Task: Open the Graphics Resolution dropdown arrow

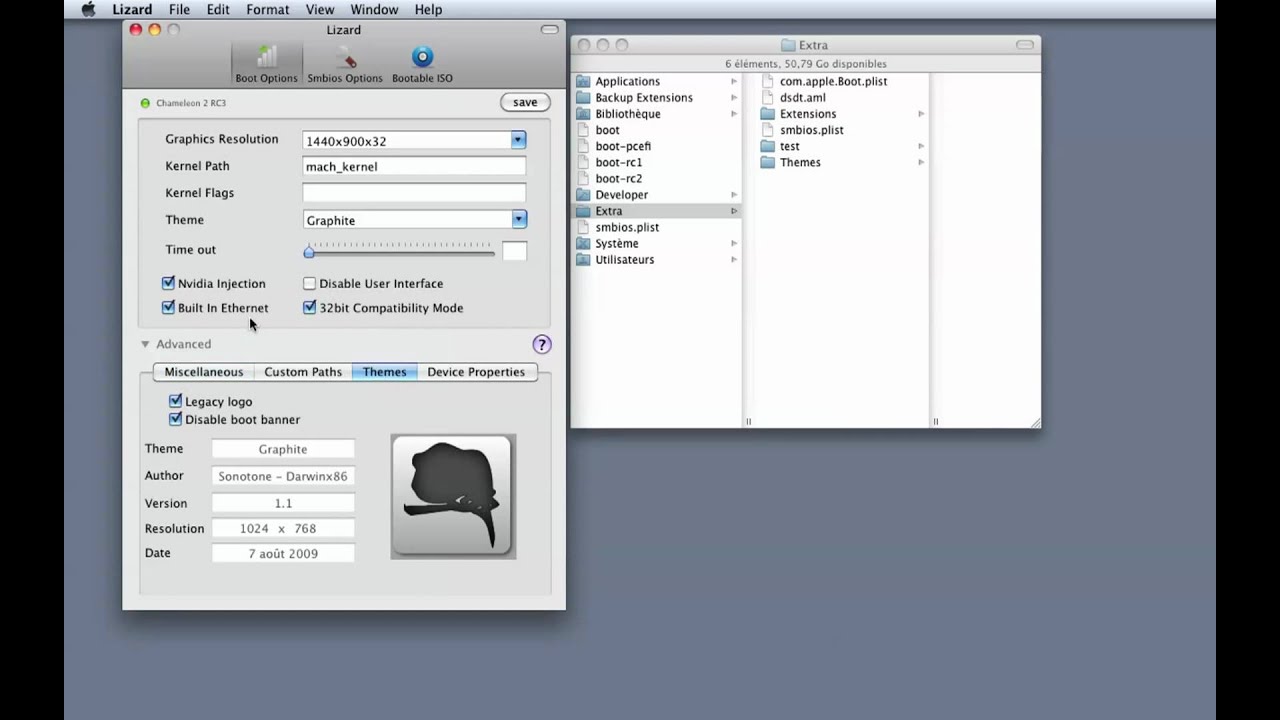Action: tap(518, 140)
